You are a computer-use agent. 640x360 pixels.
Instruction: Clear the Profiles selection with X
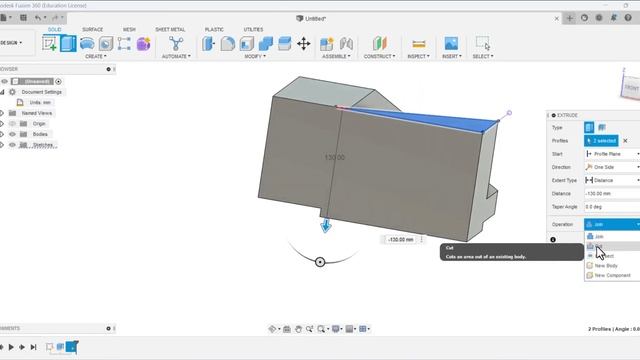coord(625,141)
